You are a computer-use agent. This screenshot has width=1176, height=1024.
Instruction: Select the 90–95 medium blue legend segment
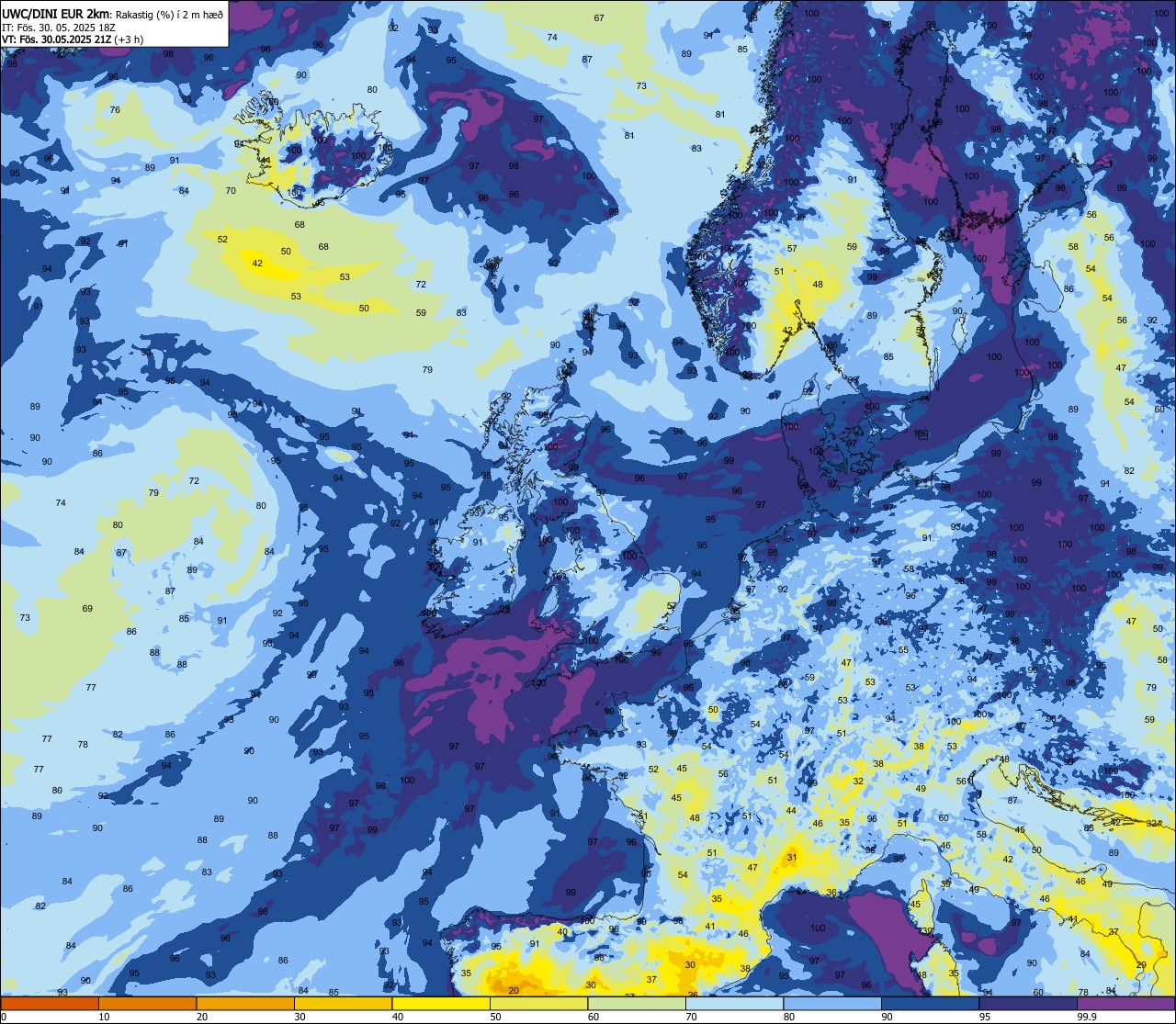[930, 1003]
